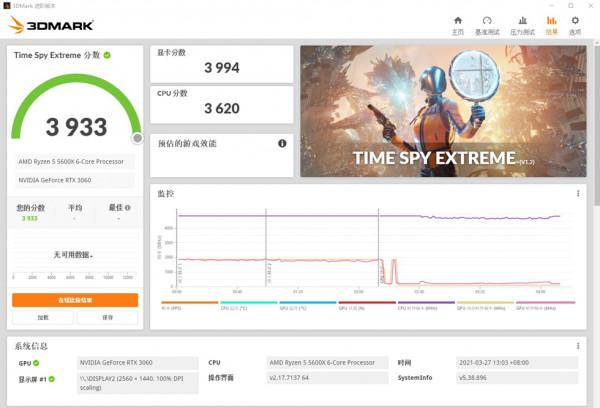
Task: Click the Time Spy Extreme banner image
Action: (443, 111)
